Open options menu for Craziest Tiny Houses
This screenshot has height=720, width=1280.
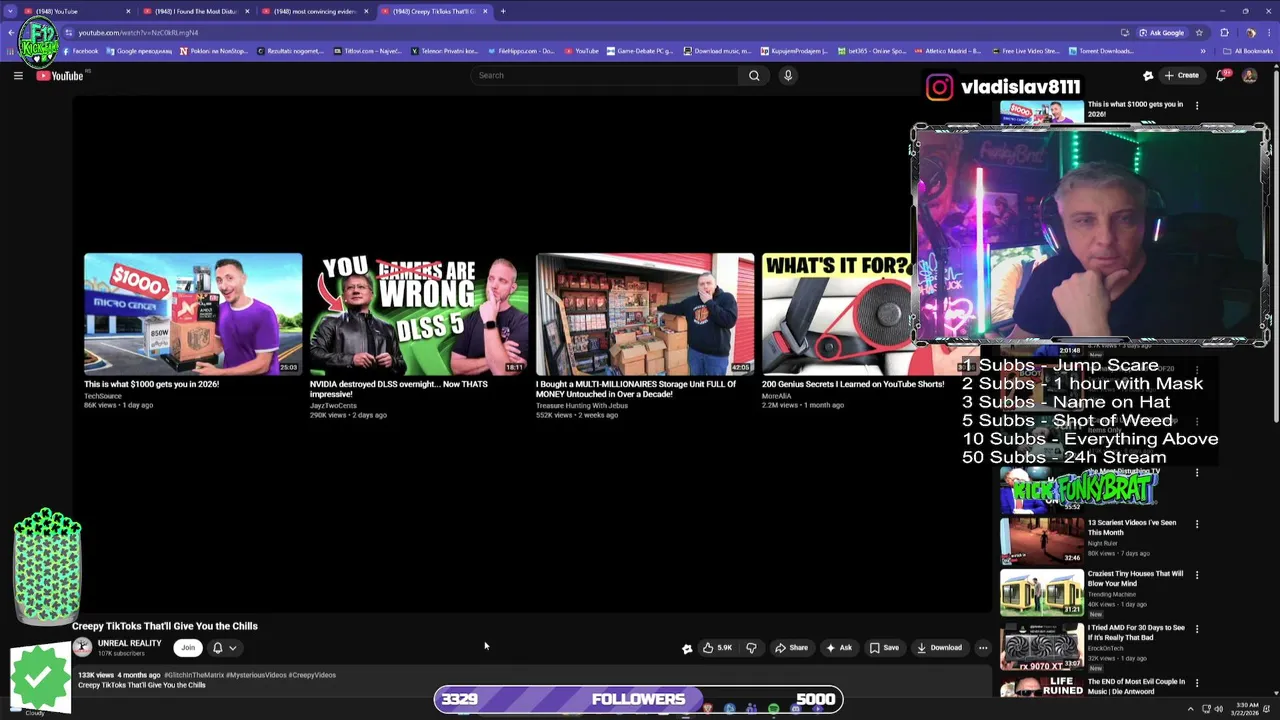click(x=1197, y=575)
